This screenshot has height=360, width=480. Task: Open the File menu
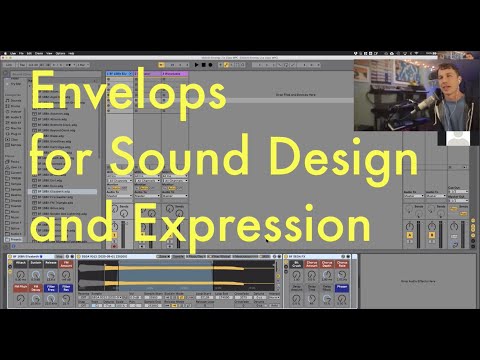21,53
